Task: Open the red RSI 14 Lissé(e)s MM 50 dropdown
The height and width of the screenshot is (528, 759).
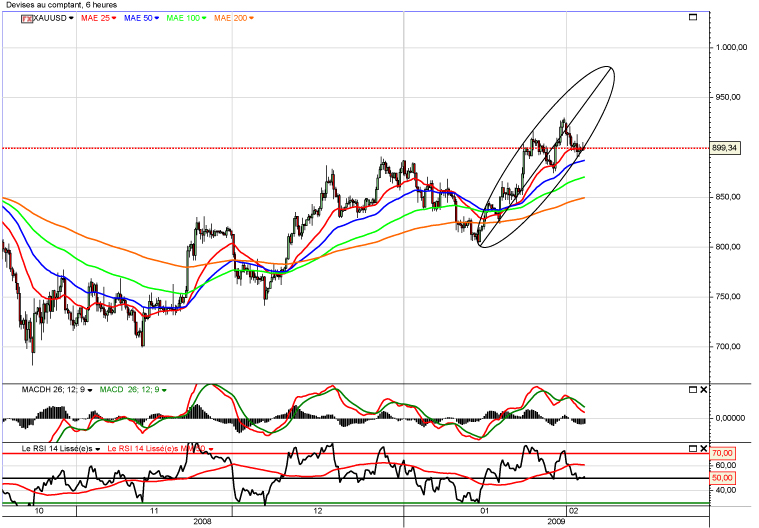Action: pyautogui.click(x=211, y=449)
